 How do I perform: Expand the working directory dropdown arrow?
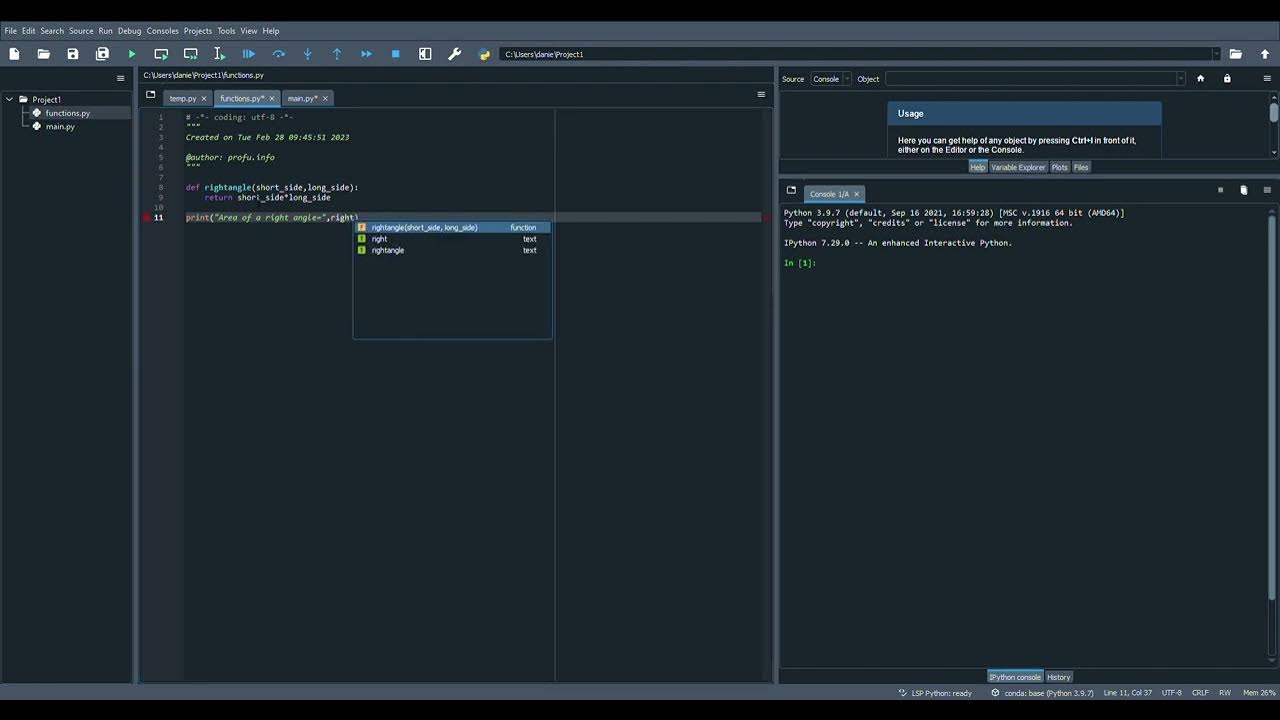(x=1216, y=54)
